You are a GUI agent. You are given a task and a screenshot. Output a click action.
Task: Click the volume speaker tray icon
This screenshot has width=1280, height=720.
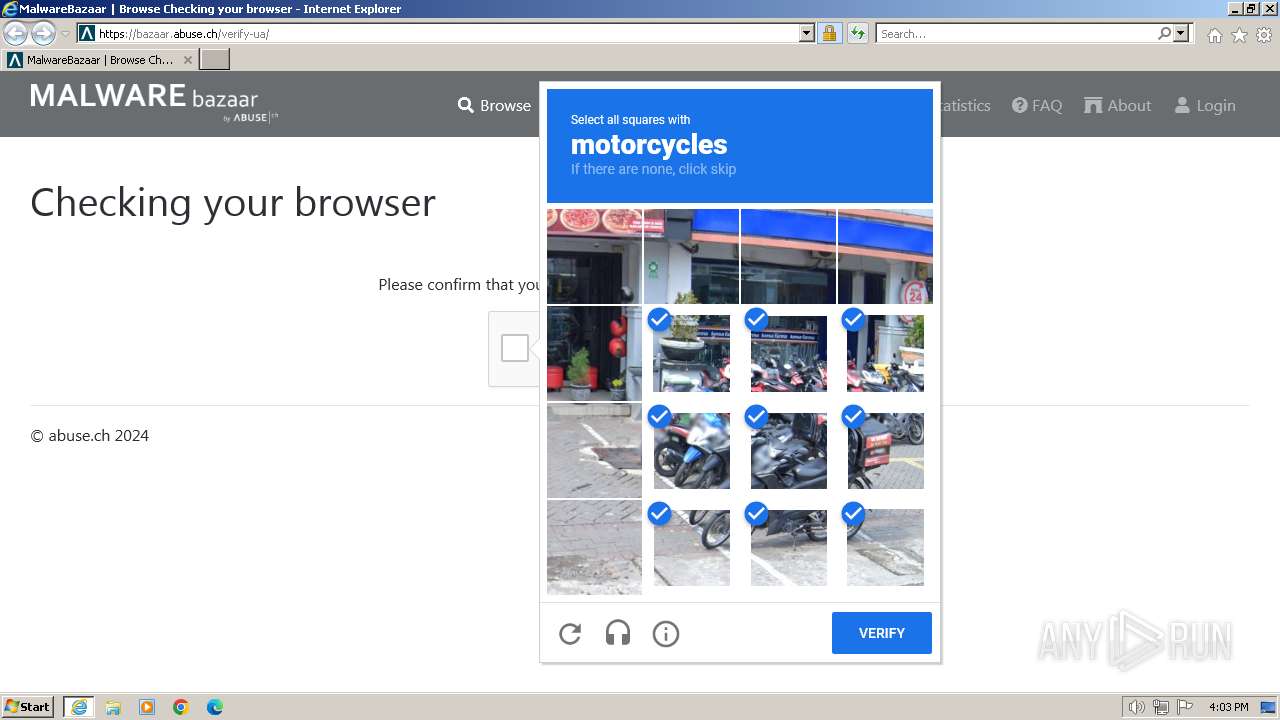click(x=1136, y=707)
